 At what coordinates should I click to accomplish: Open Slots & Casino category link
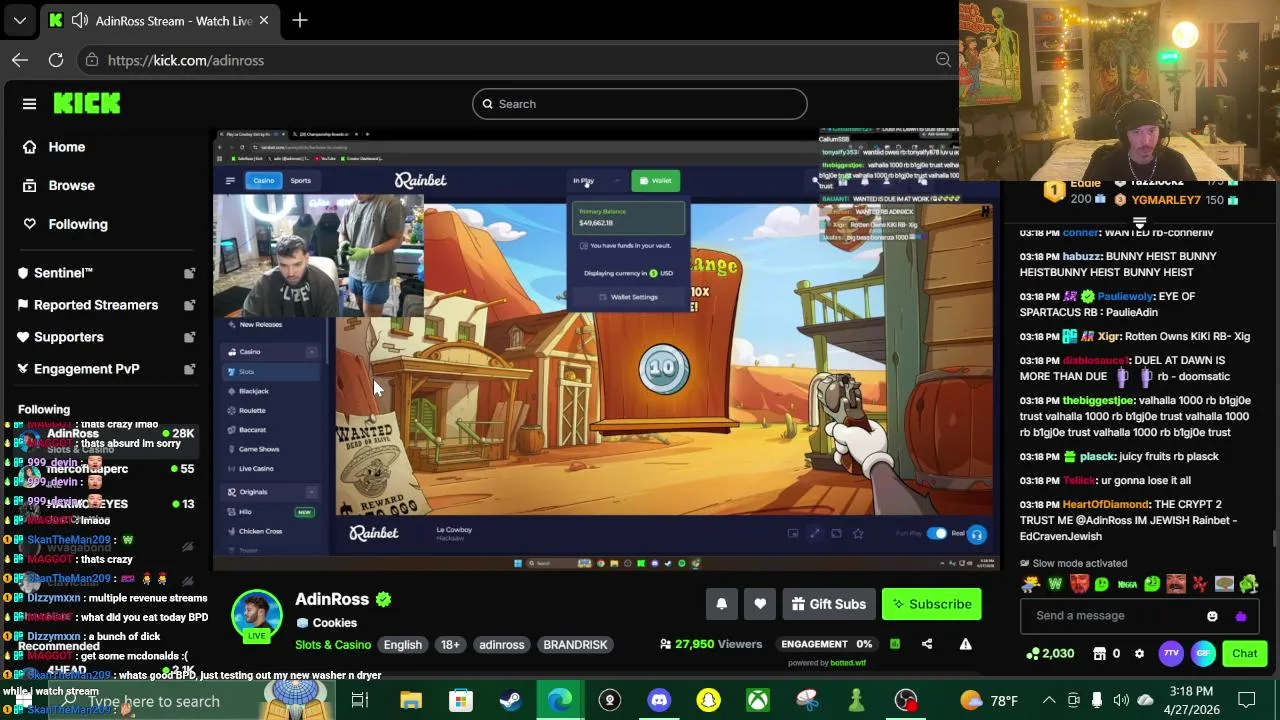333,645
